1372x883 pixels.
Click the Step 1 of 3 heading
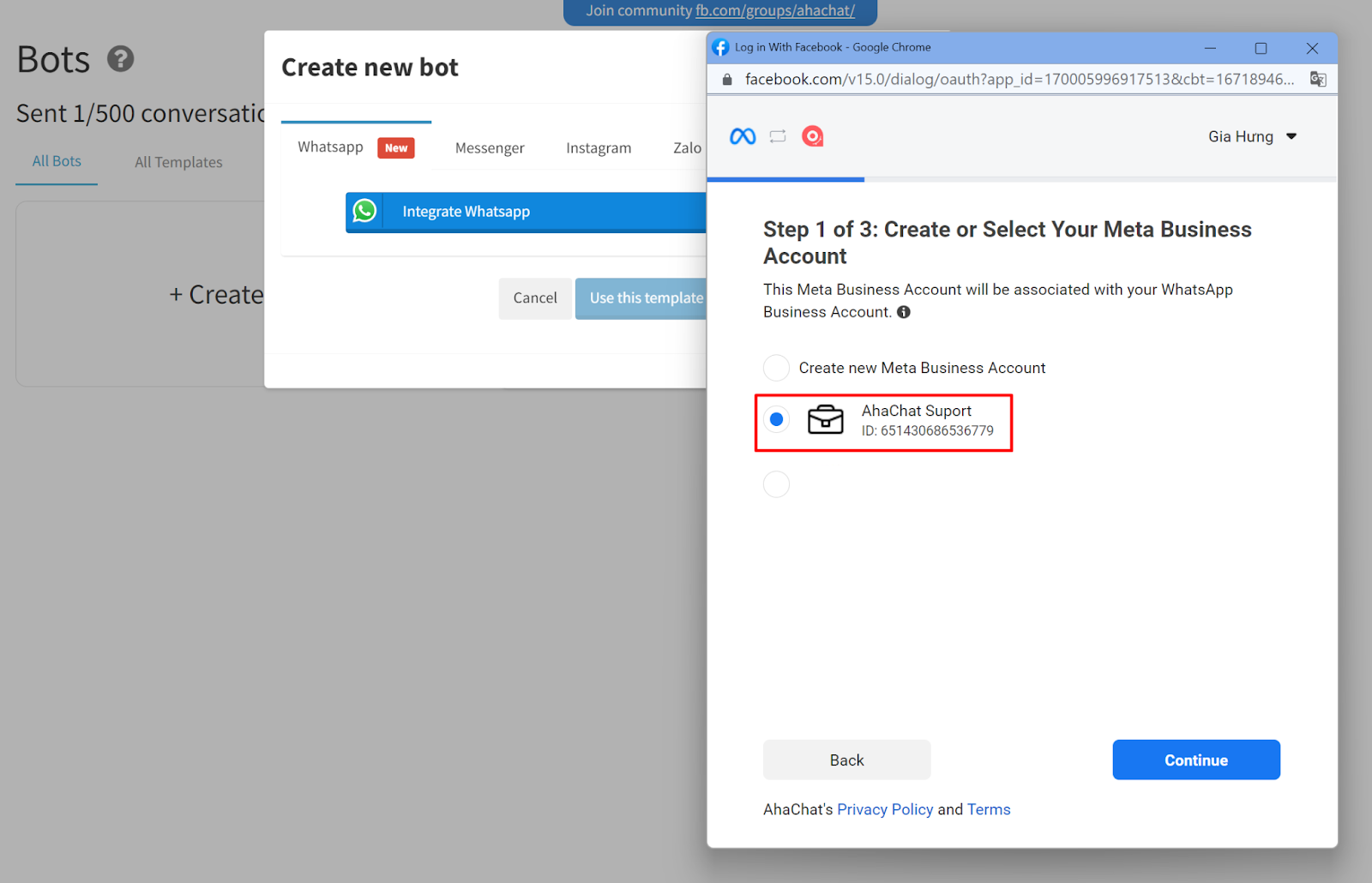pos(1008,243)
